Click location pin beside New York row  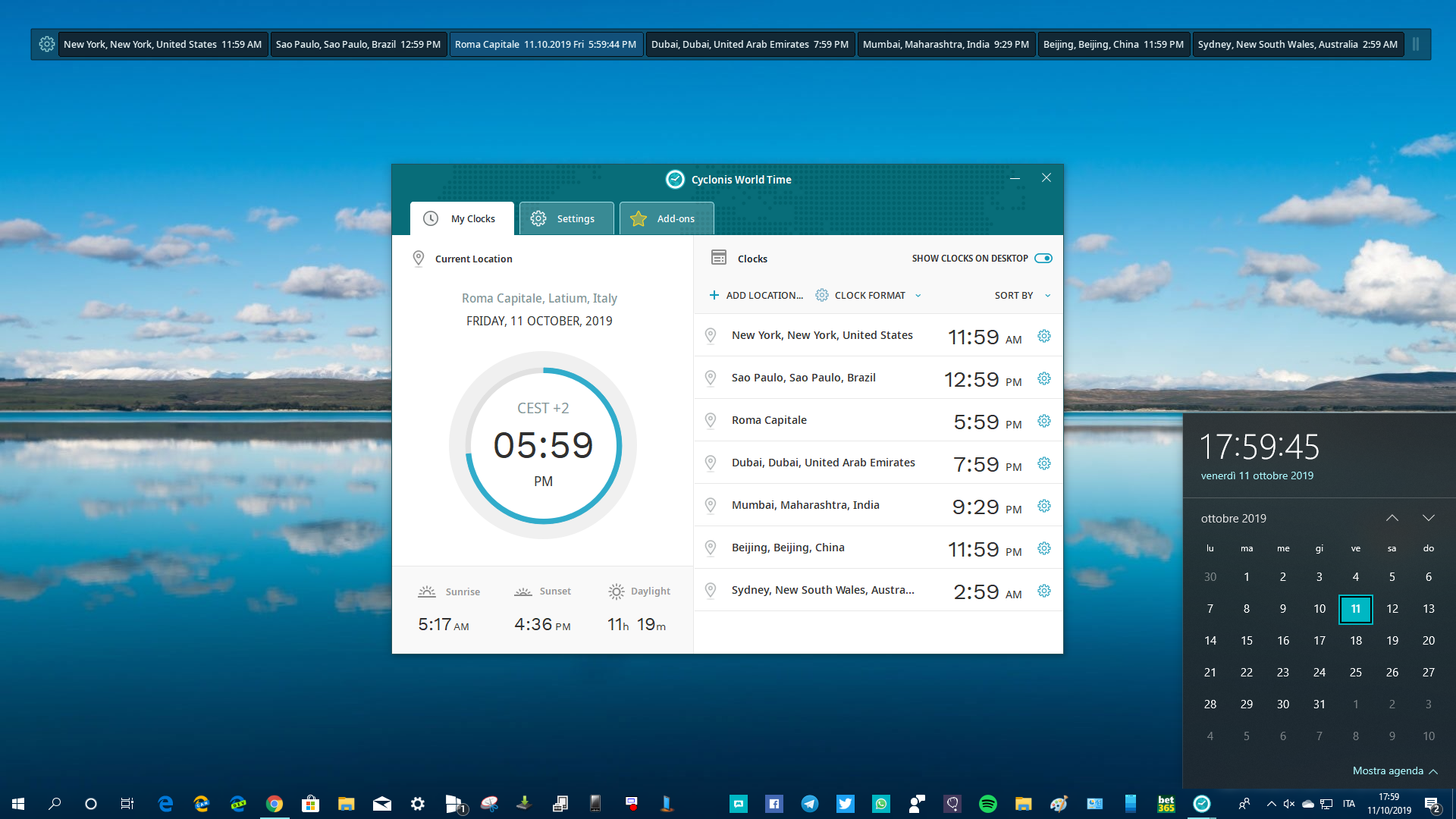point(711,335)
